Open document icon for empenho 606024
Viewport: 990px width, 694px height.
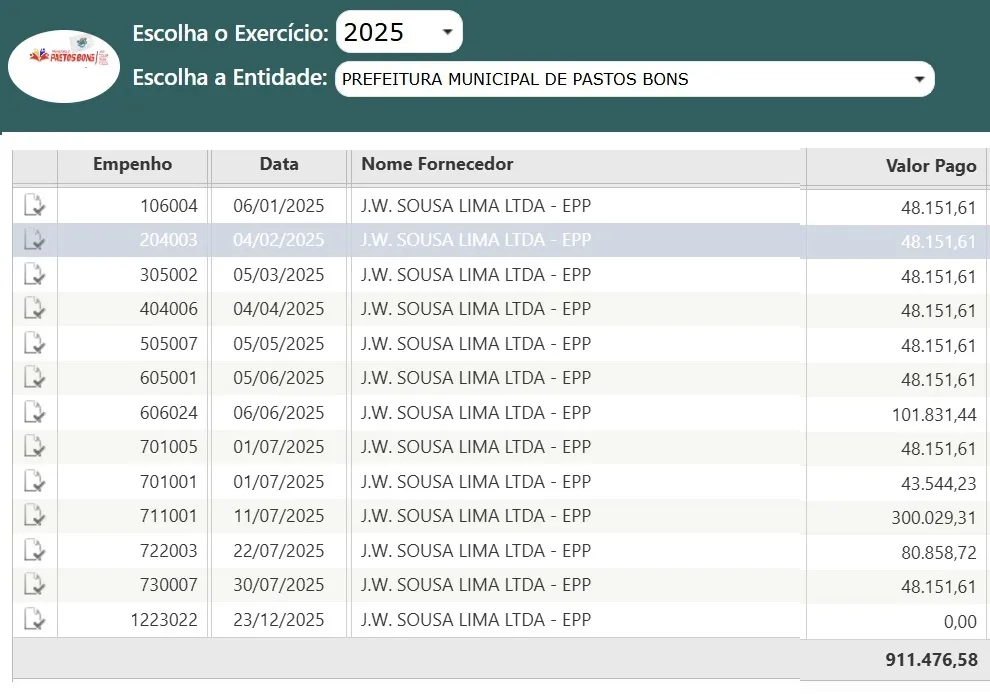click(x=35, y=412)
